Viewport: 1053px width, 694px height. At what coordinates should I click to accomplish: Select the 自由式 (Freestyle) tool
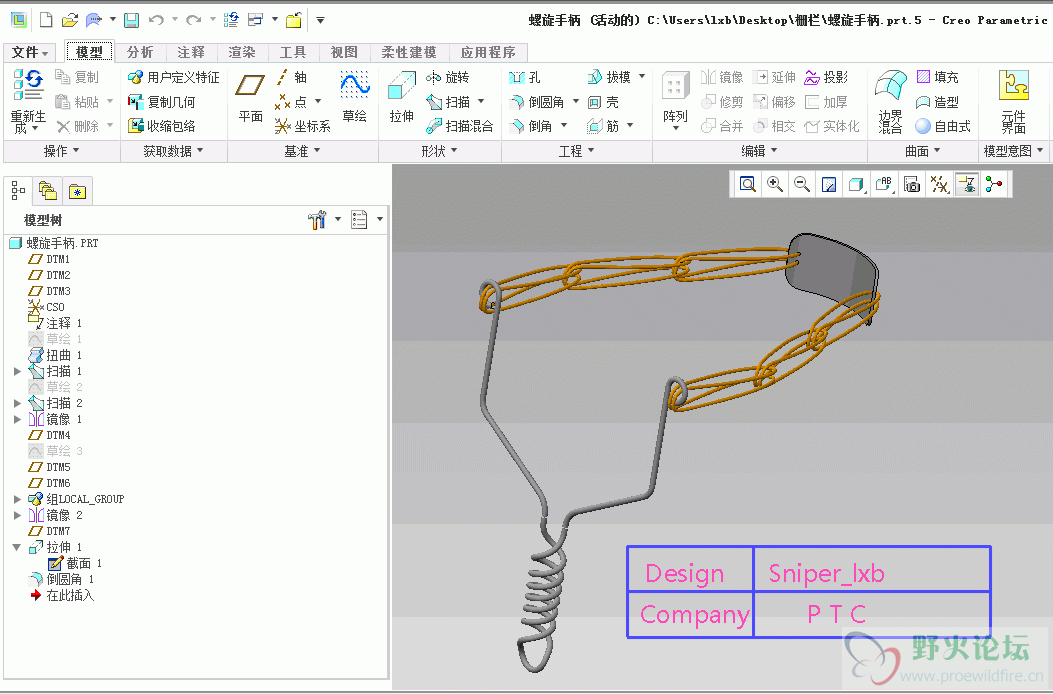coord(944,126)
